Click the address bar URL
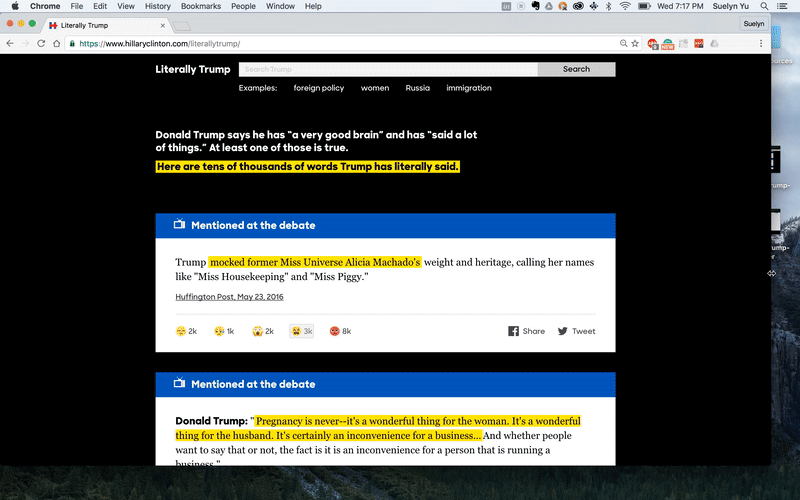Viewport: 800px width, 500px height. pos(160,44)
